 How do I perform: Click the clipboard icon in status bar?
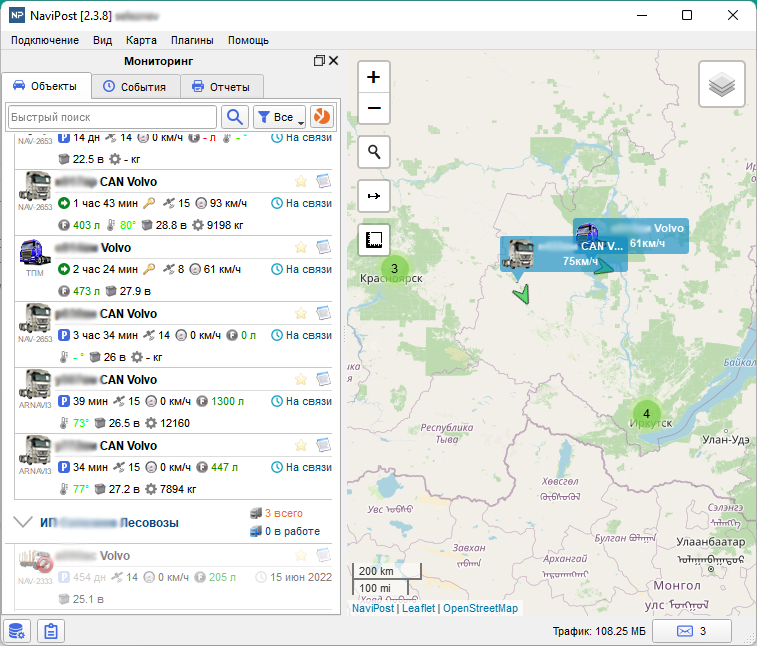pos(50,631)
